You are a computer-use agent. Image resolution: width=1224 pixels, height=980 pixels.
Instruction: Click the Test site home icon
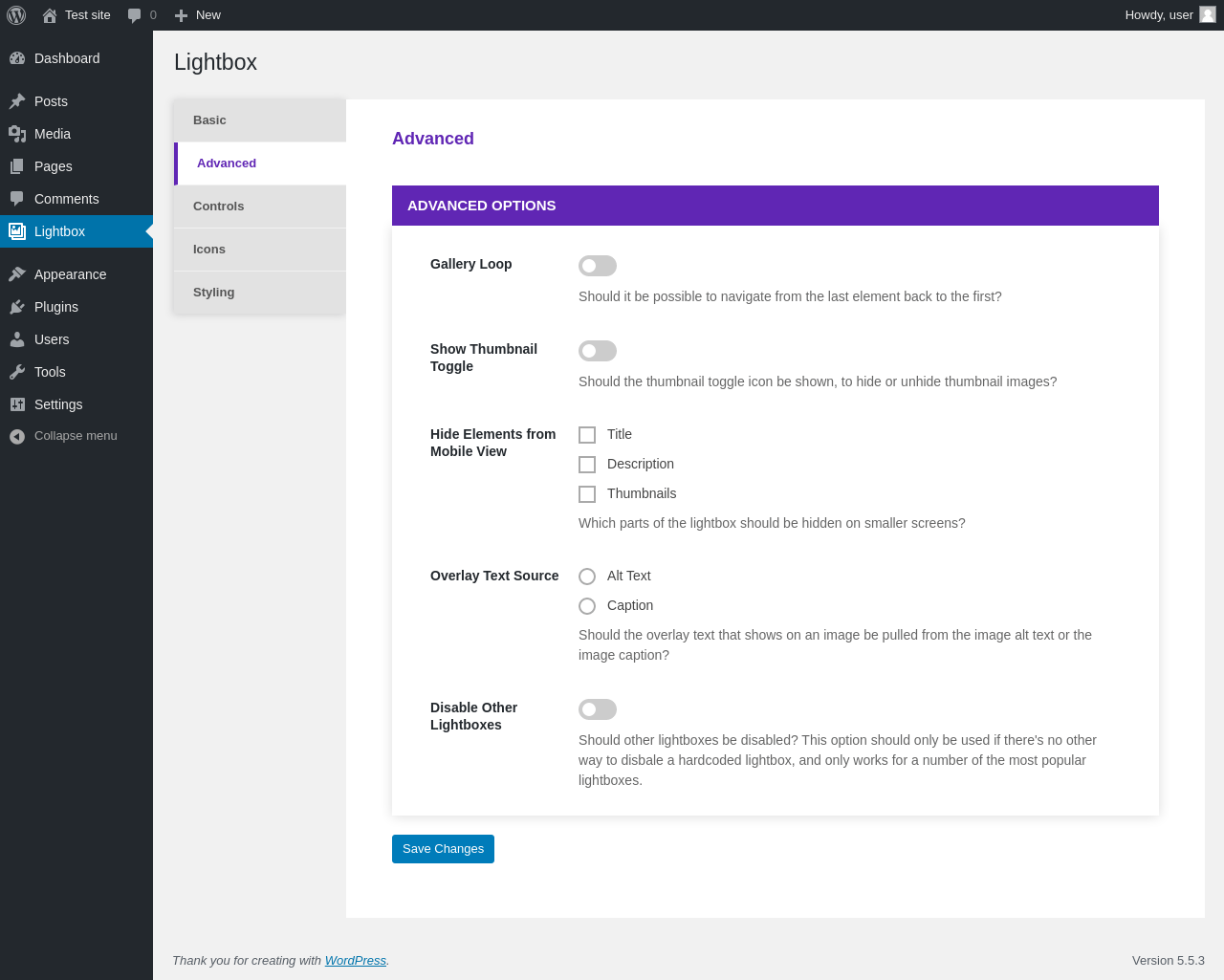[x=50, y=15]
